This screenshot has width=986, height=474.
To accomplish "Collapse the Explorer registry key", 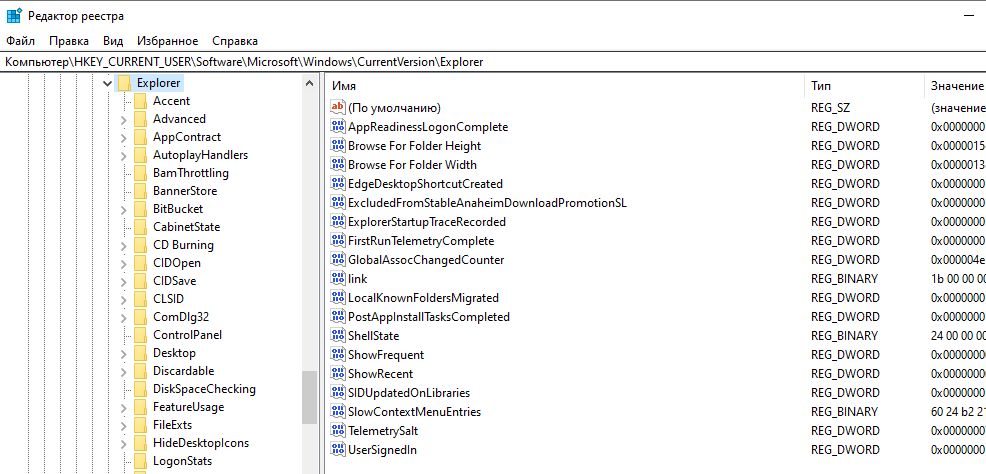I will coord(108,83).
